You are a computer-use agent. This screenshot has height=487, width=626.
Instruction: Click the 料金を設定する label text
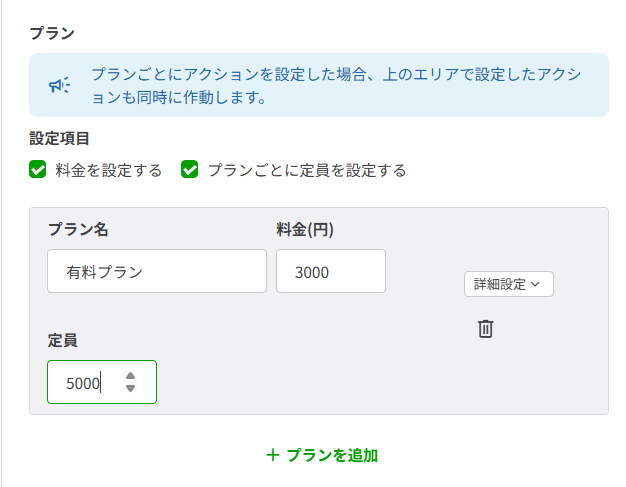coord(109,170)
